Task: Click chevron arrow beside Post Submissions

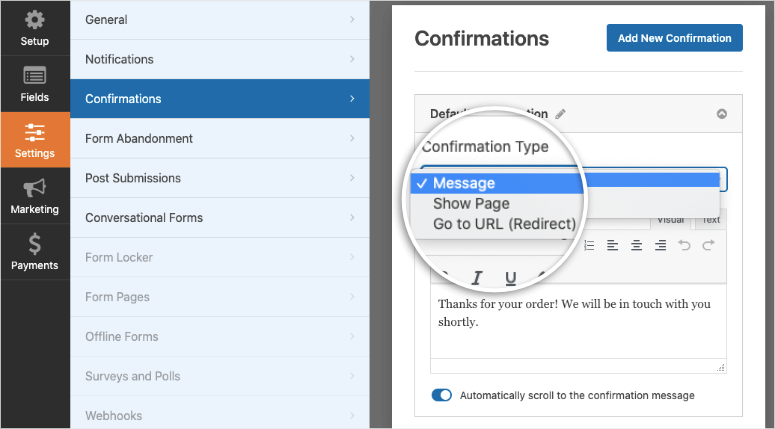Action: click(352, 178)
